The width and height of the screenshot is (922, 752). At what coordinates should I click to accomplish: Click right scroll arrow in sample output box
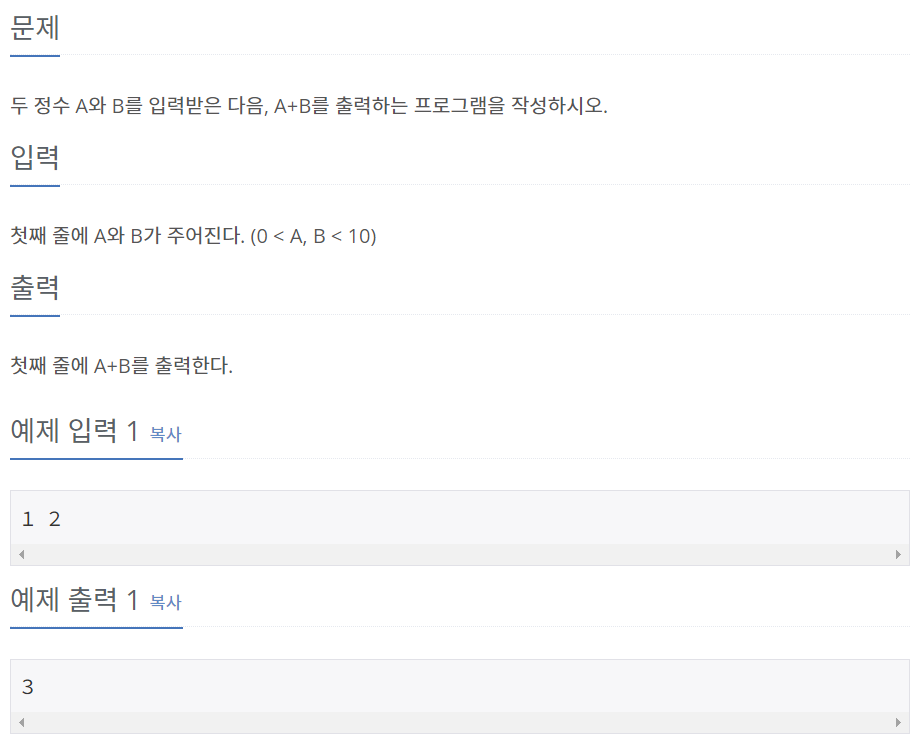[898, 722]
